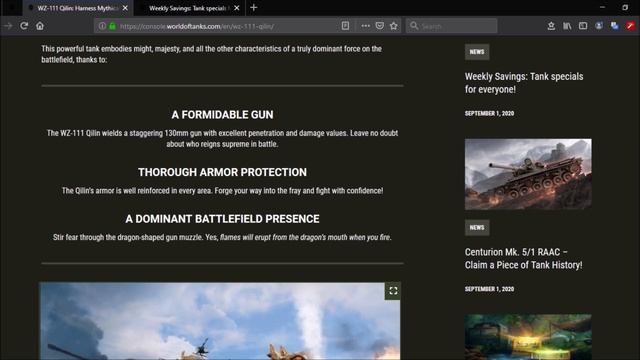Open the partially visible green-lit thumbnail

(x=528, y=337)
